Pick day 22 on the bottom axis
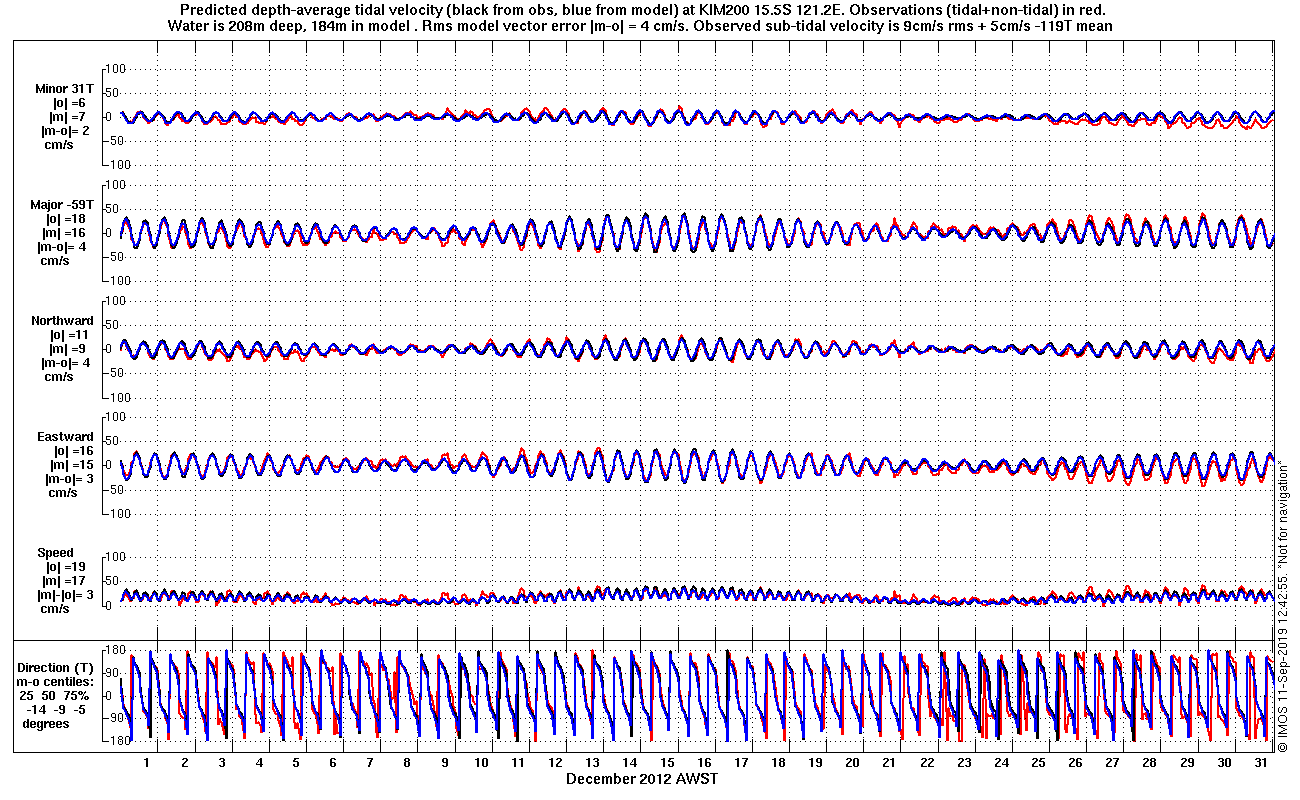Image resolution: width=1300 pixels, height=800 pixels. 927,762
